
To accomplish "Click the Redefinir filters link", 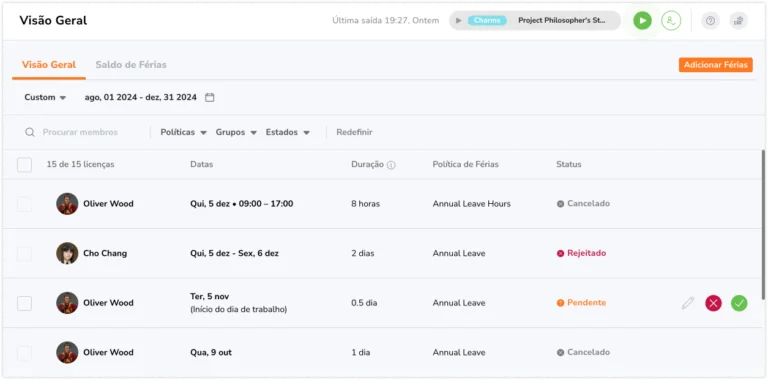I will [354, 132].
